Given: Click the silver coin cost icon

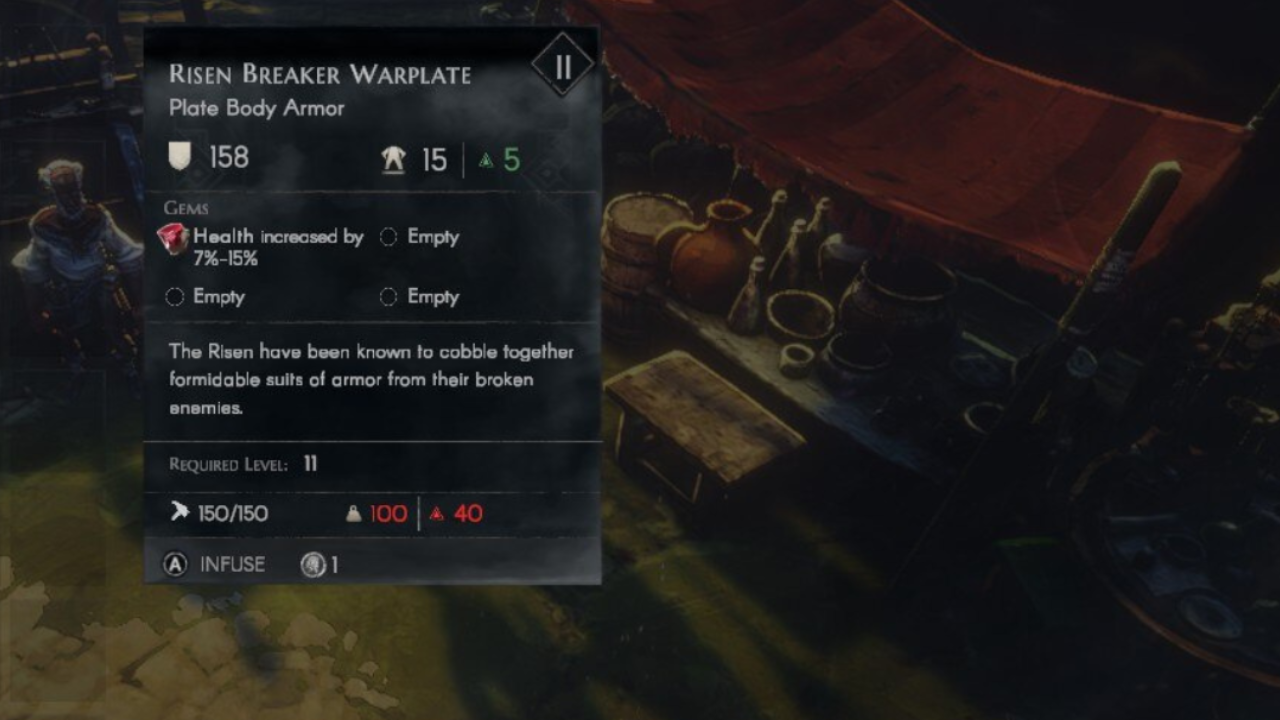Looking at the screenshot, I should pyautogui.click(x=313, y=565).
